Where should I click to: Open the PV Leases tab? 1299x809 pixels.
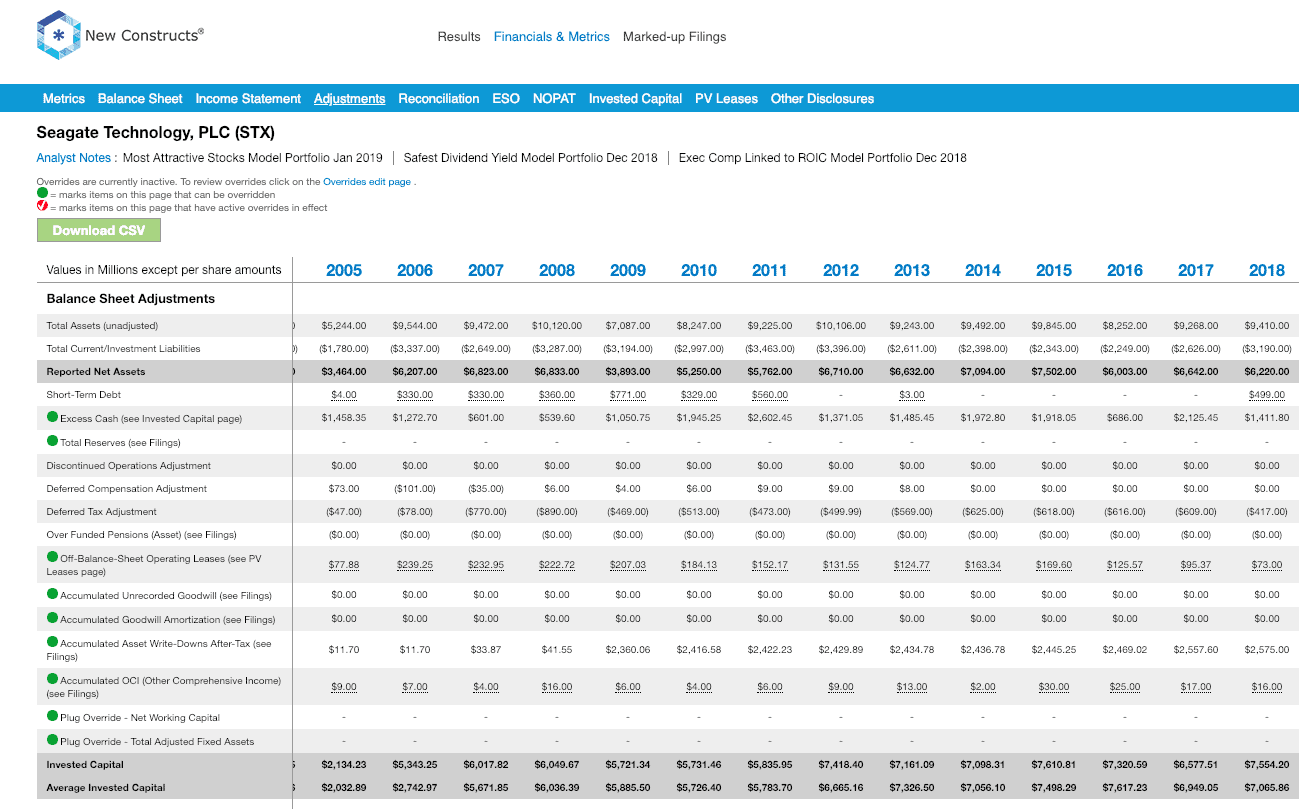(726, 98)
